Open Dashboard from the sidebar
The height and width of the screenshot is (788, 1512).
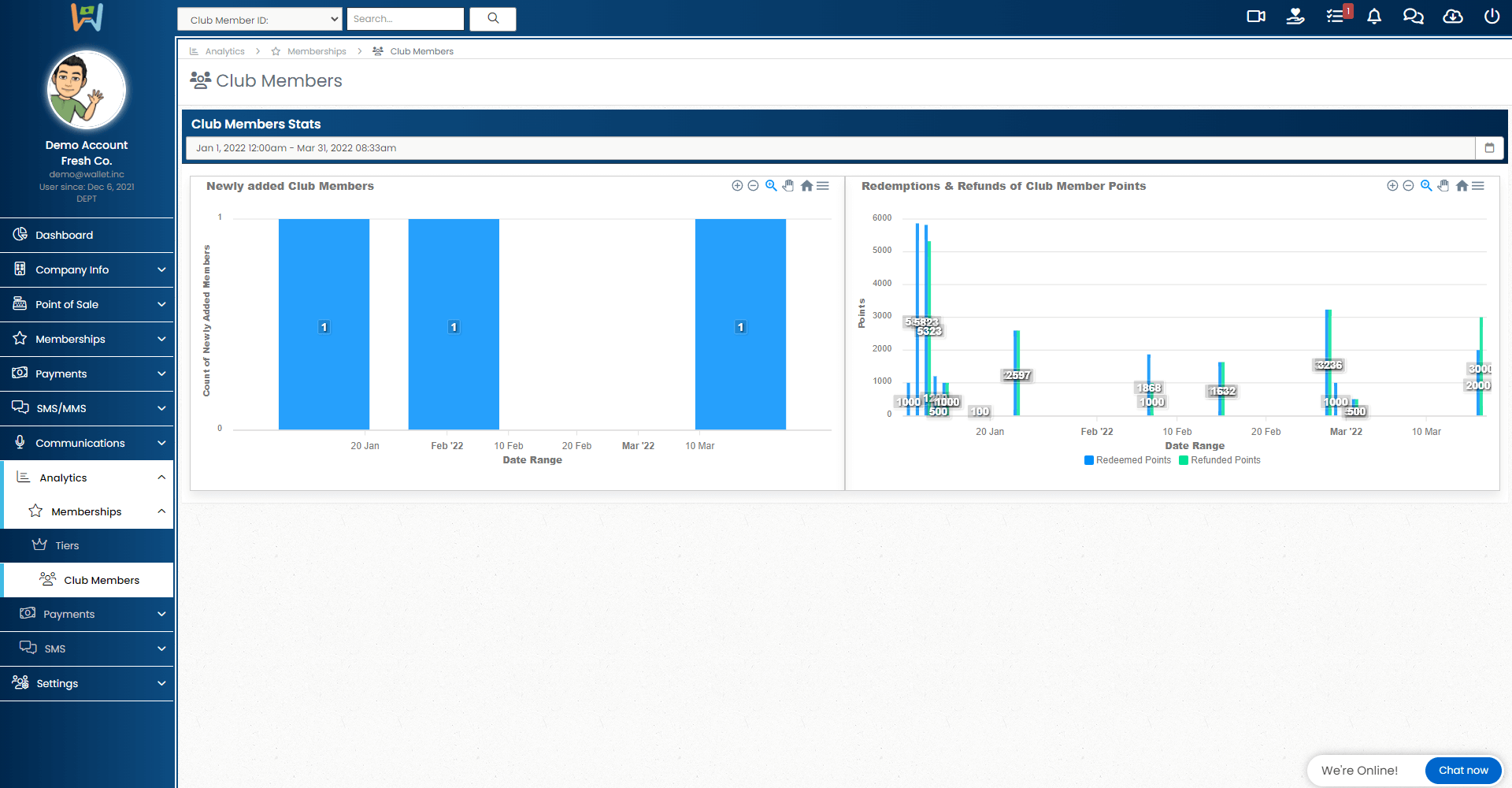tap(65, 235)
